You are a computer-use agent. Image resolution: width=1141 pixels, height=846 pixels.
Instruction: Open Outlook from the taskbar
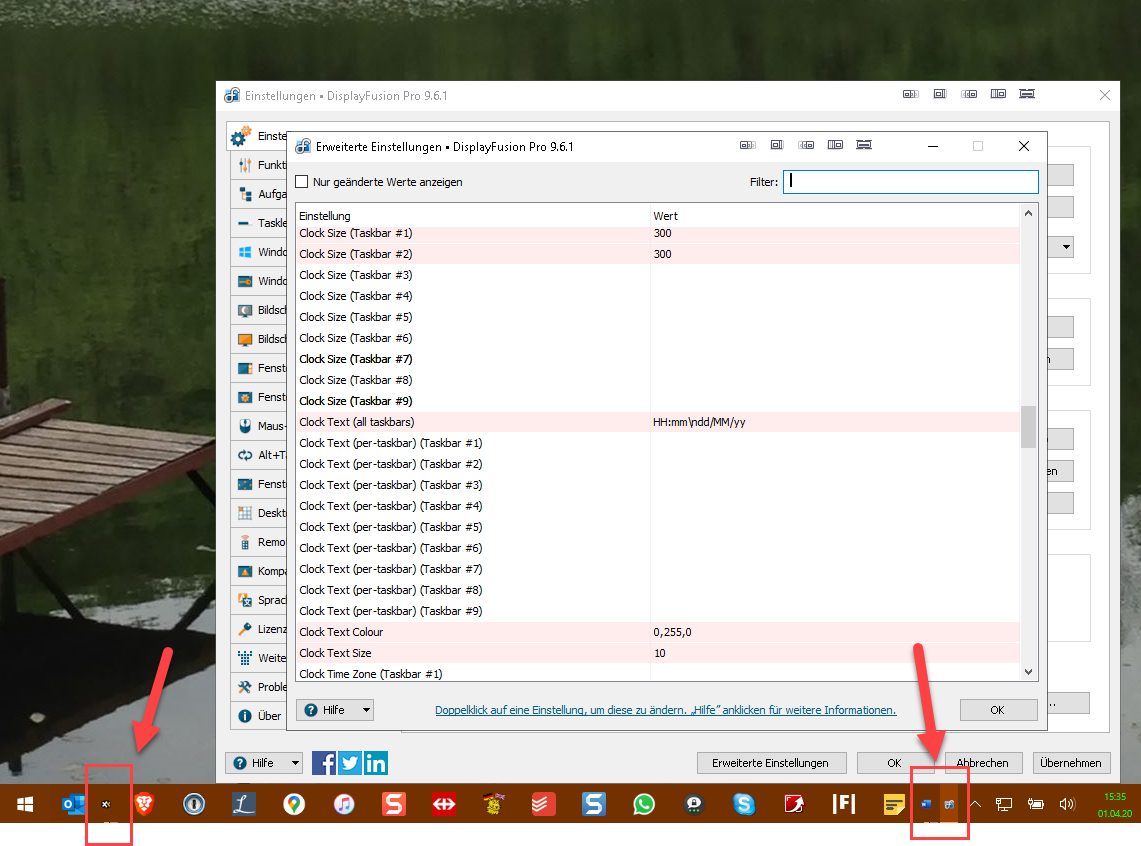click(73, 804)
